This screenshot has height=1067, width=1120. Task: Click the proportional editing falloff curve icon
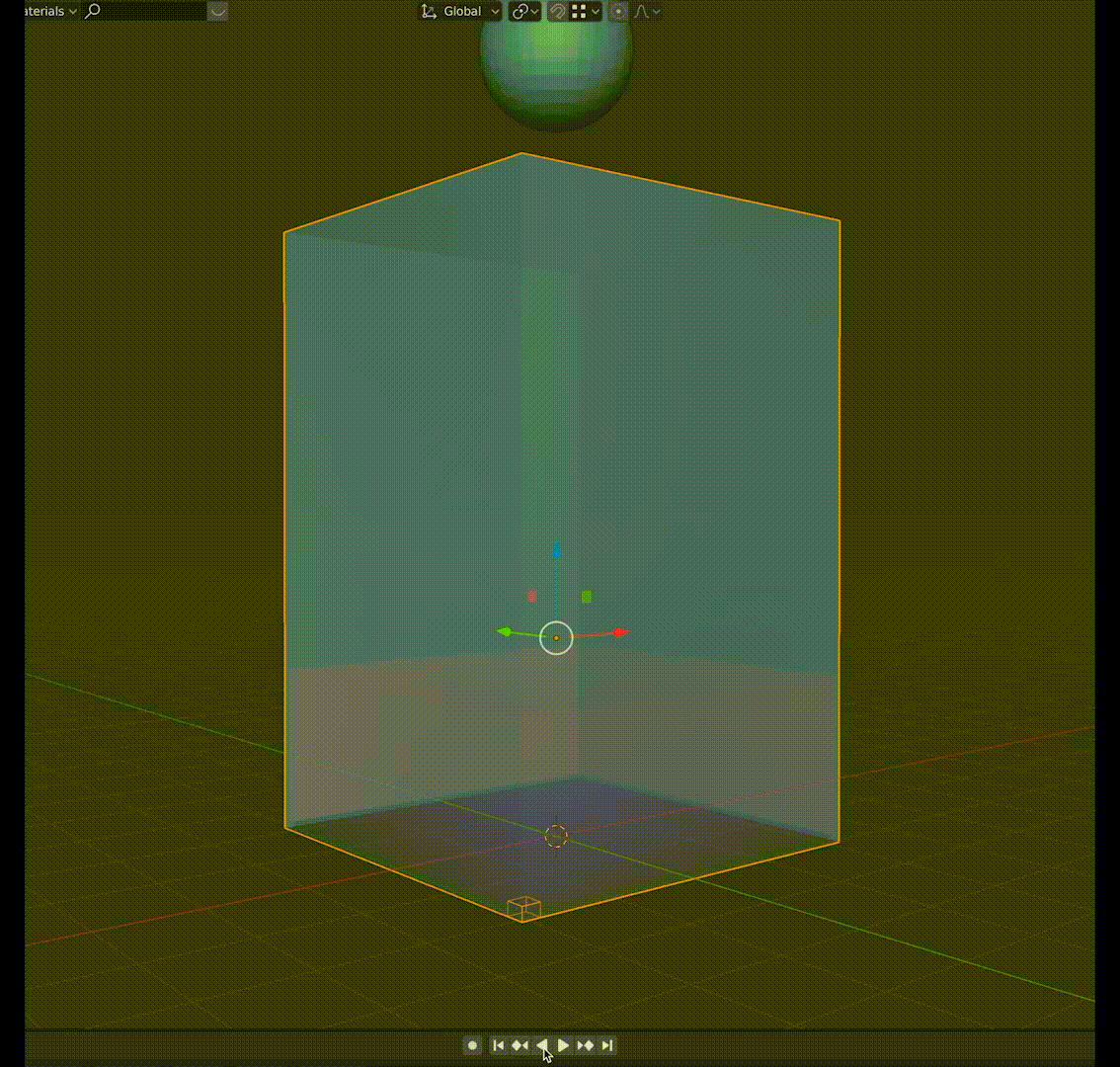[642, 11]
